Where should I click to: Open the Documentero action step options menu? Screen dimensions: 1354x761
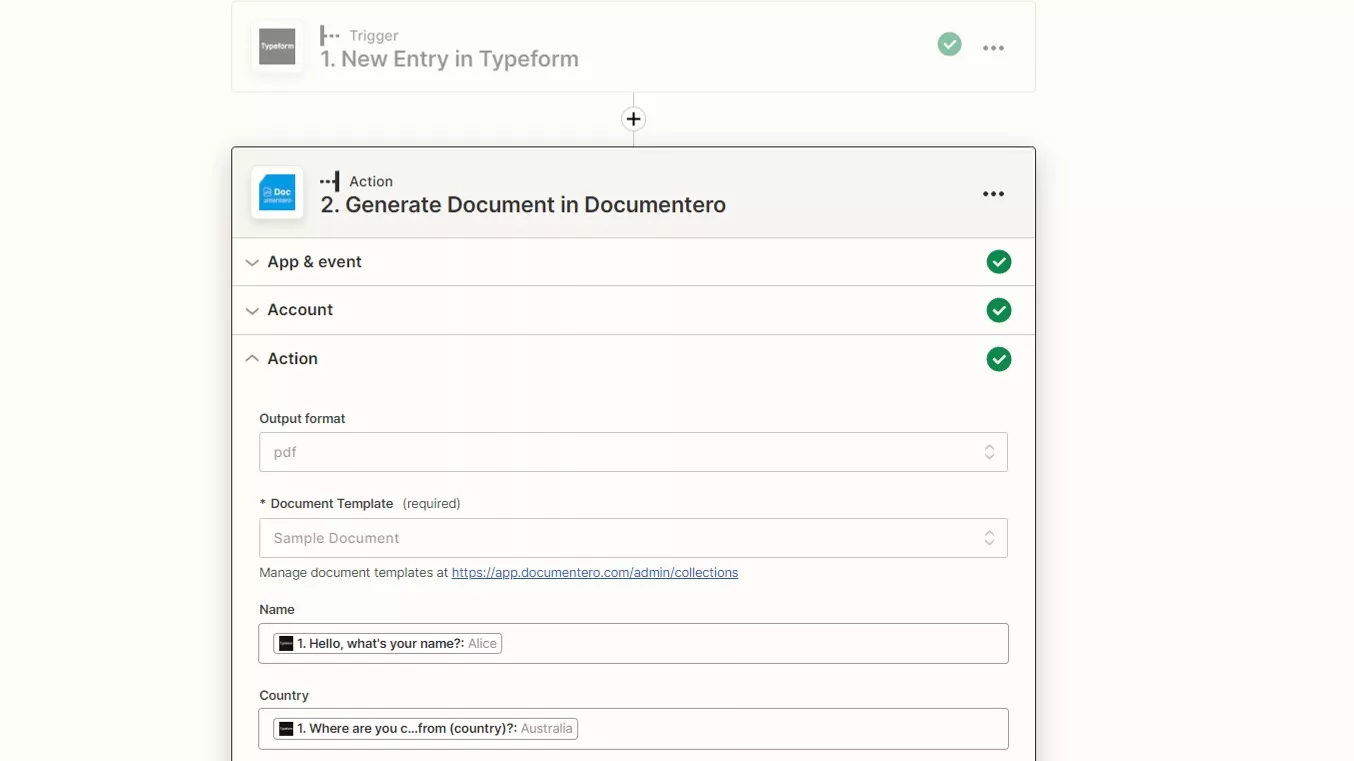[x=992, y=194]
